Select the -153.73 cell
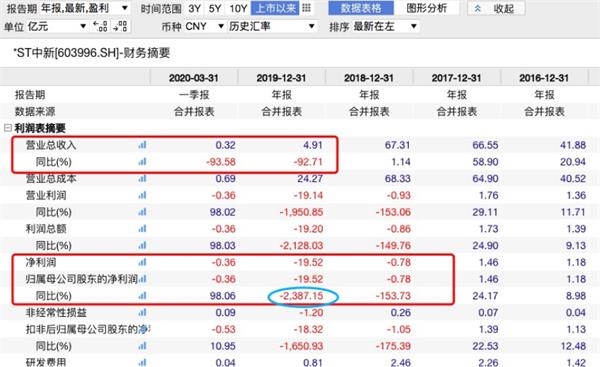This screenshot has width=600, height=367. coord(393,296)
